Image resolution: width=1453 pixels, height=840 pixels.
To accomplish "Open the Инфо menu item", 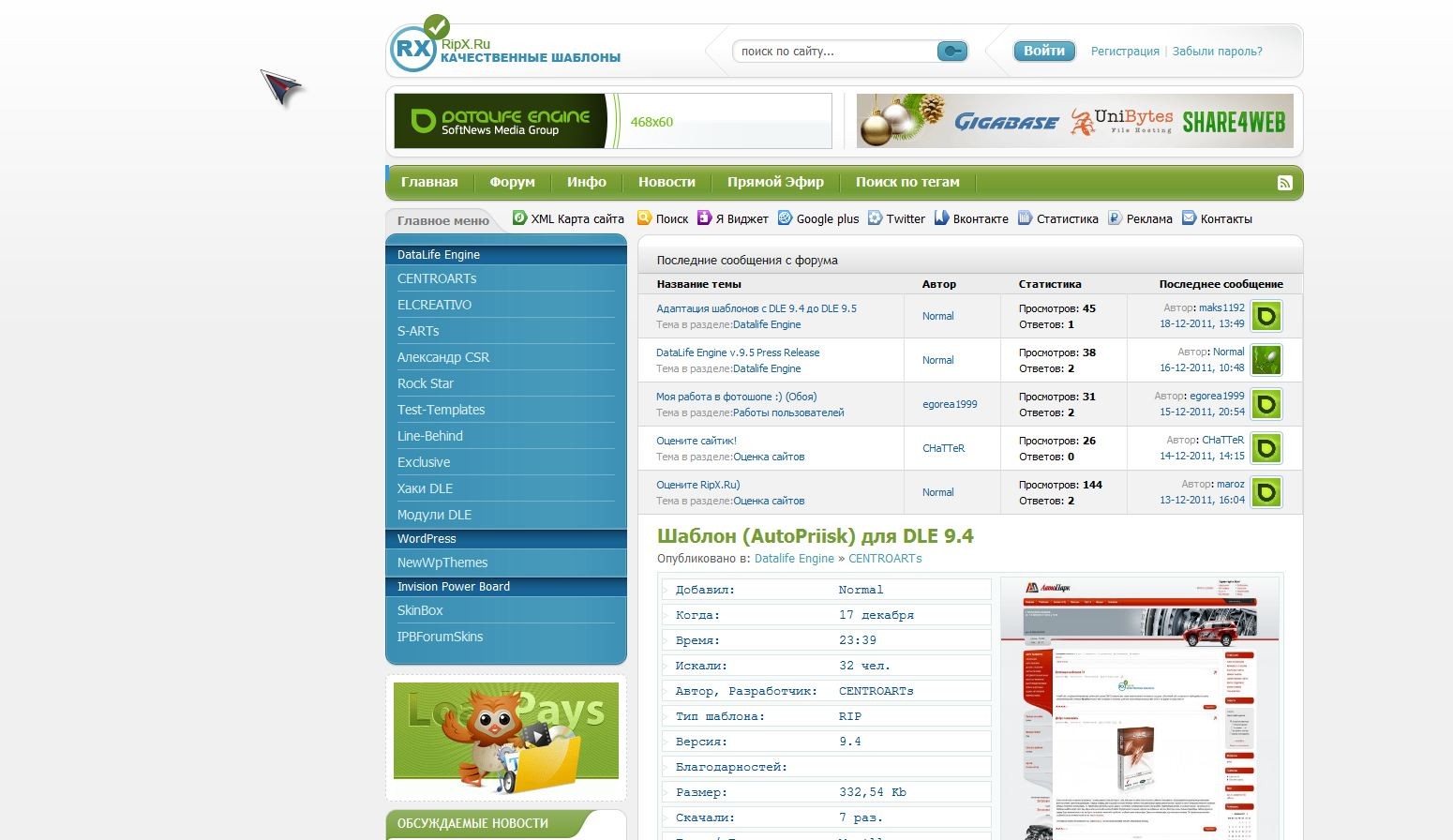I will tap(587, 182).
